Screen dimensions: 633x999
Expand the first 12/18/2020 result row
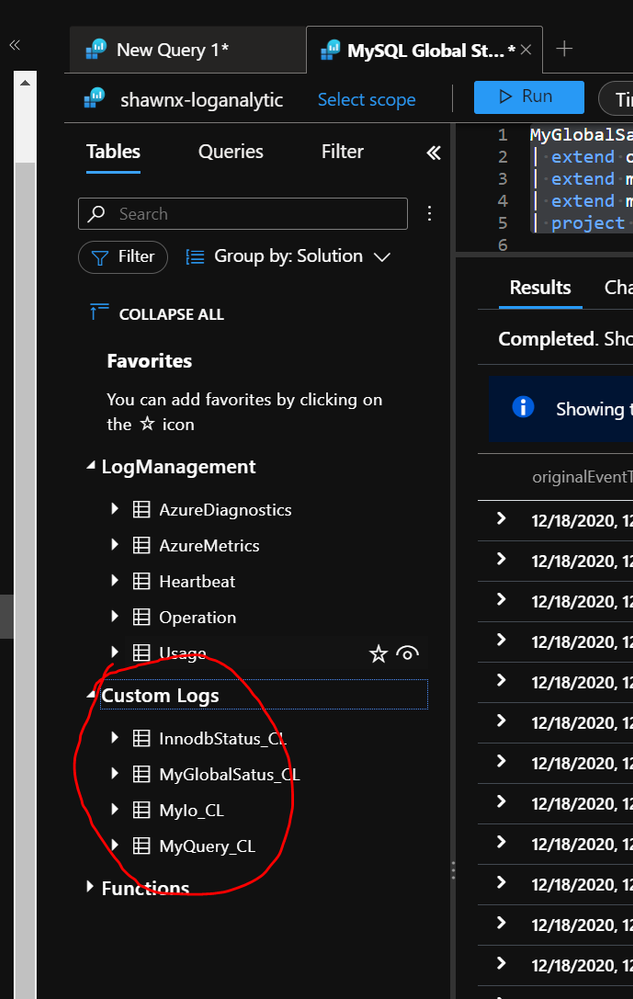(x=501, y=519)
